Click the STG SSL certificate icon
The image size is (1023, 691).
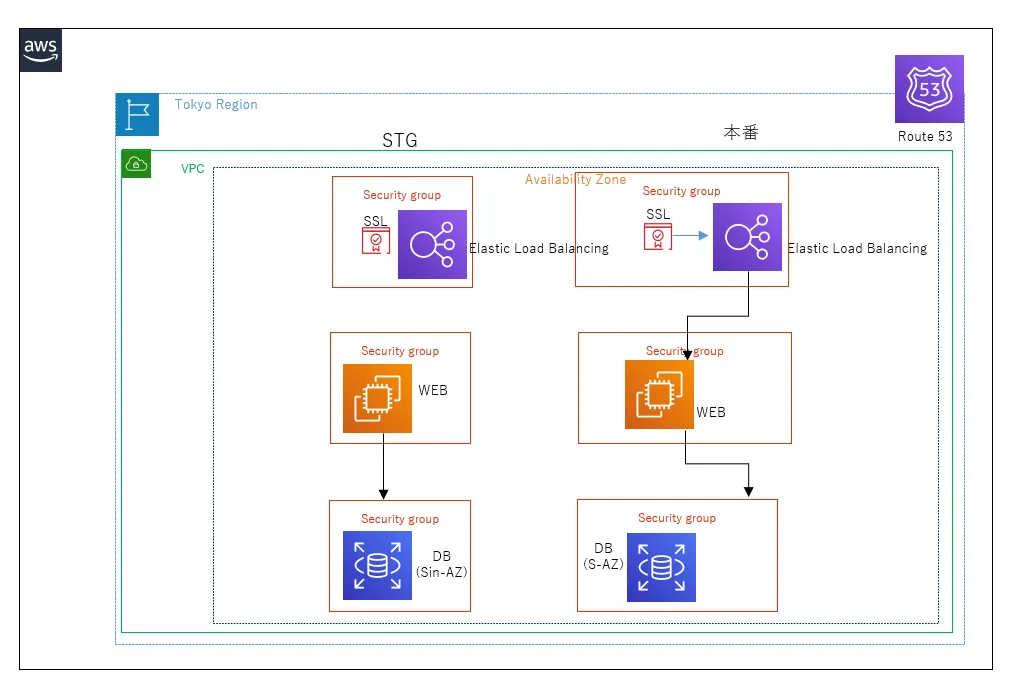pyautogui.click(x=376, y=241)
